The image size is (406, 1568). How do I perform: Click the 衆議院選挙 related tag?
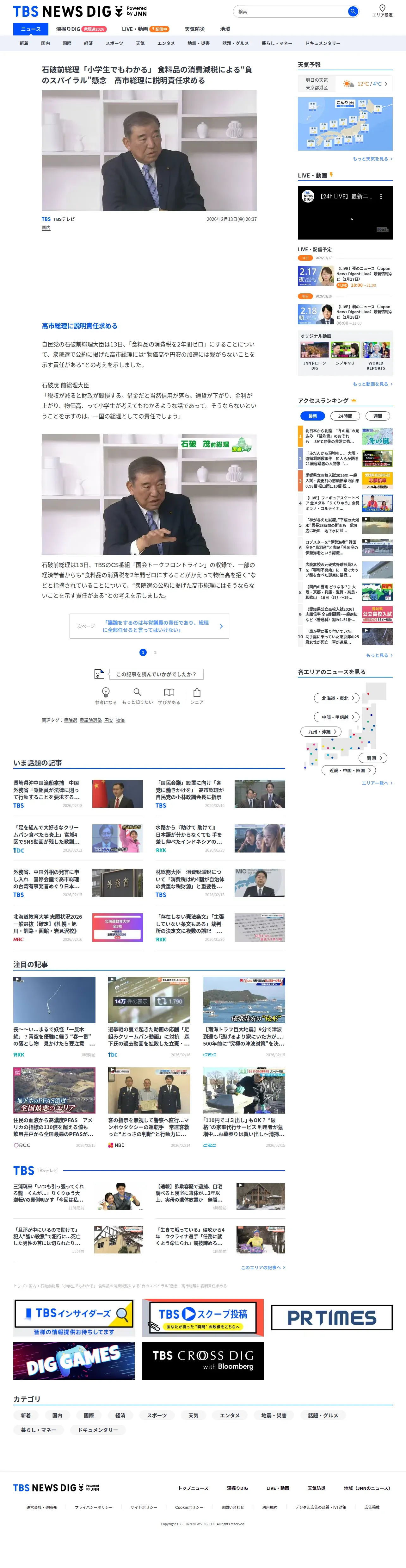90,720
